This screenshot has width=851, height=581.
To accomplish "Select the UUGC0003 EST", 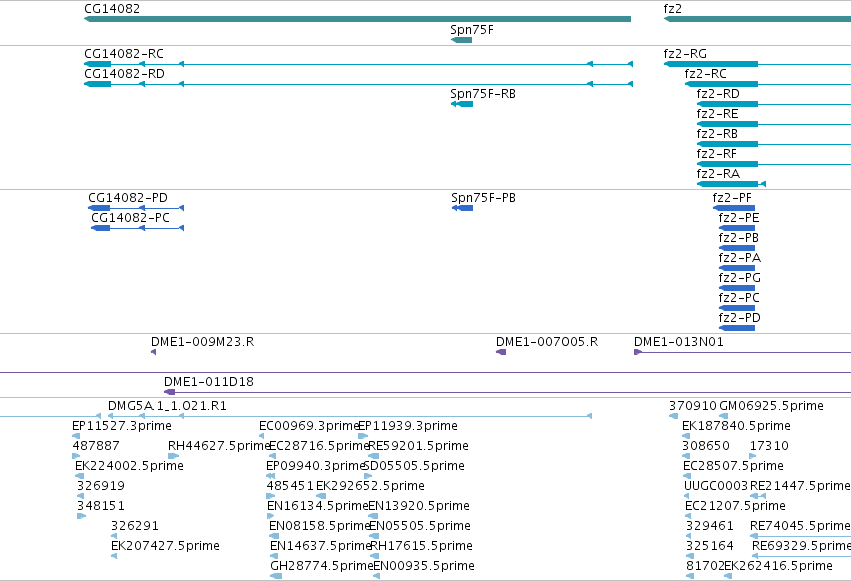I will 688,496.
